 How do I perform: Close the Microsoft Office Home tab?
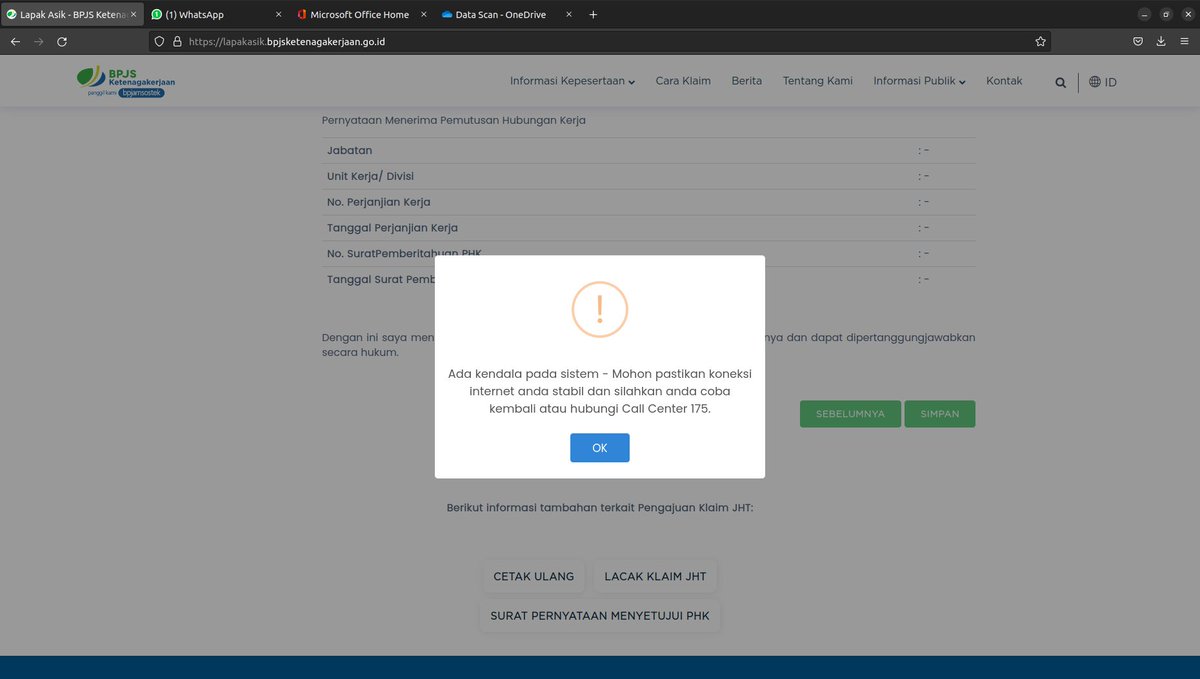click(x=423, y=15)
